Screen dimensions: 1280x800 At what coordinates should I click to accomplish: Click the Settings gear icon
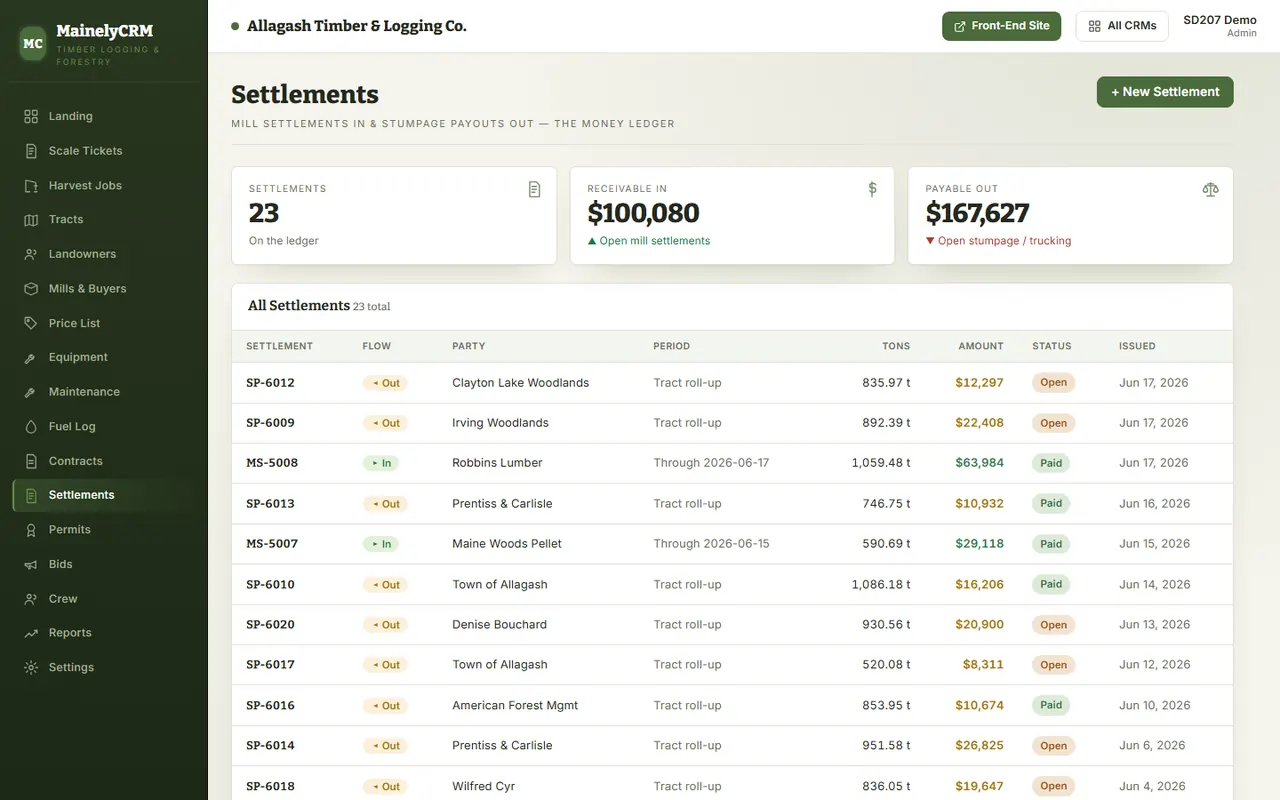coord(31,667)
